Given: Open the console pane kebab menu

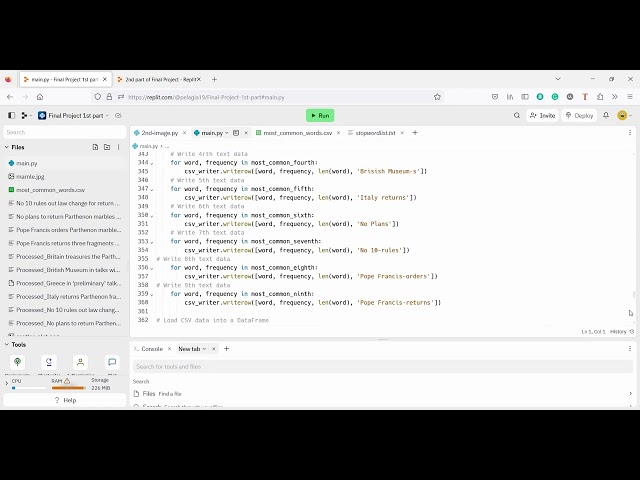Looking at the screenshot, I should point(630,349).
